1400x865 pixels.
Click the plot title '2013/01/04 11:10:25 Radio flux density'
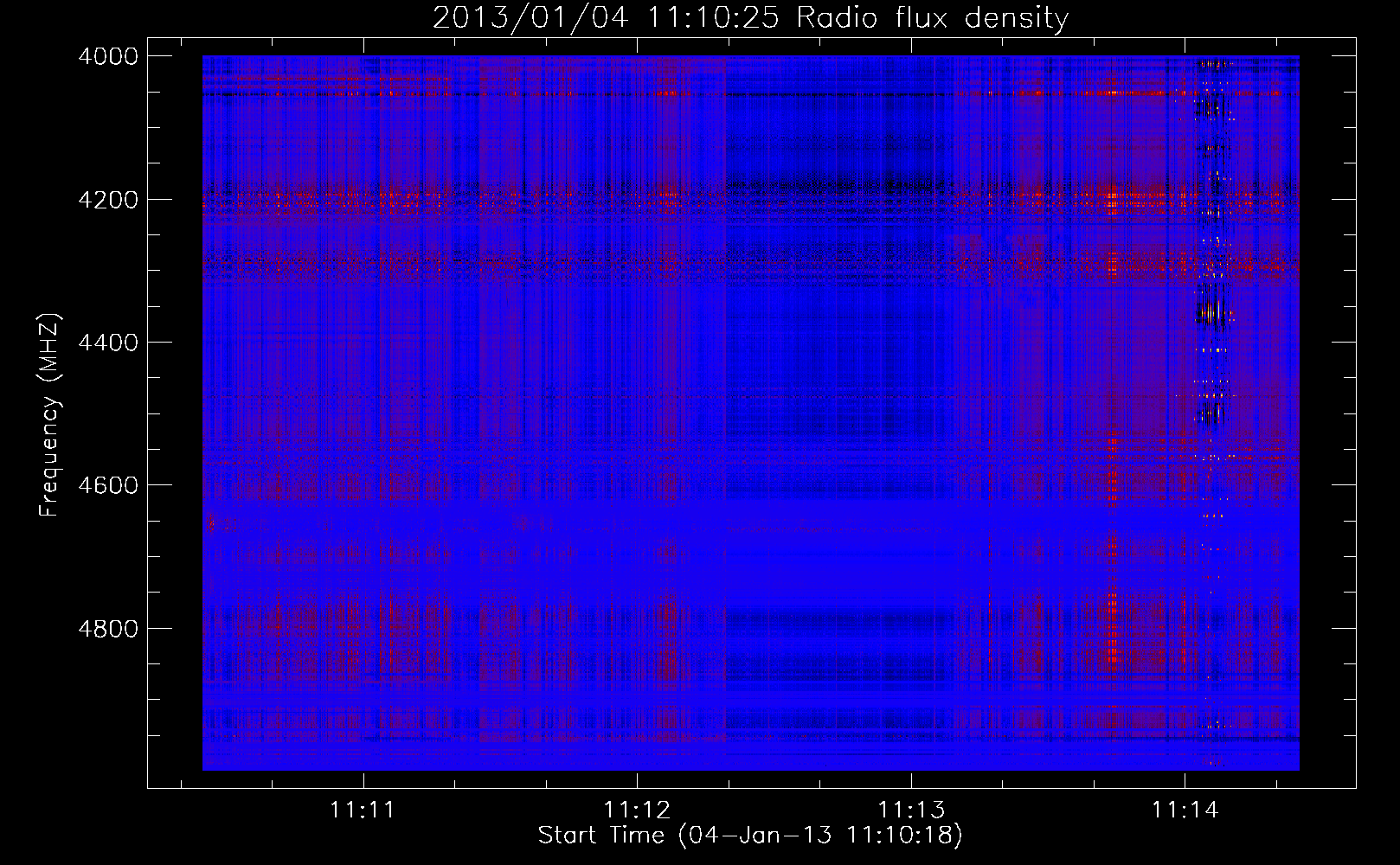[x=750, y=17]
